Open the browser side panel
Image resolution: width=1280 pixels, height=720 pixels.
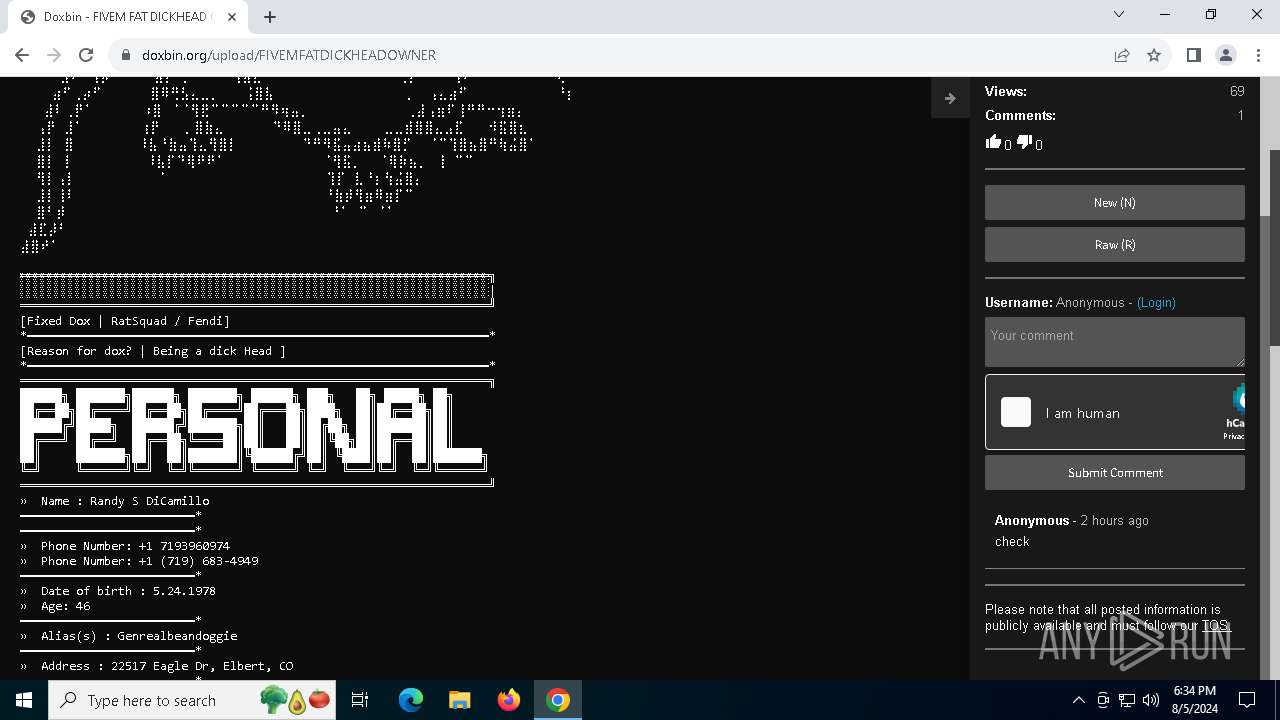[1193, 55]
